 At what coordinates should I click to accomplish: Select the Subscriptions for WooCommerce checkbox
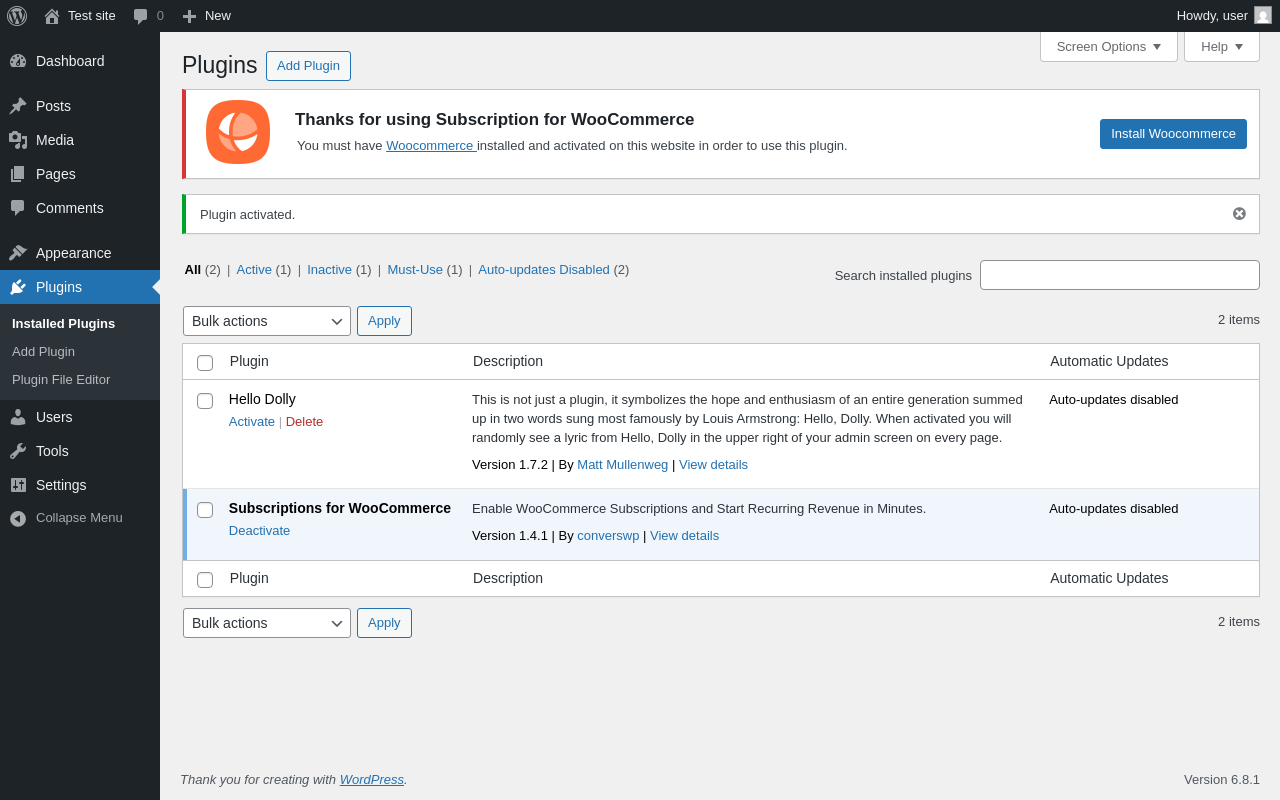tap(205, 510)
